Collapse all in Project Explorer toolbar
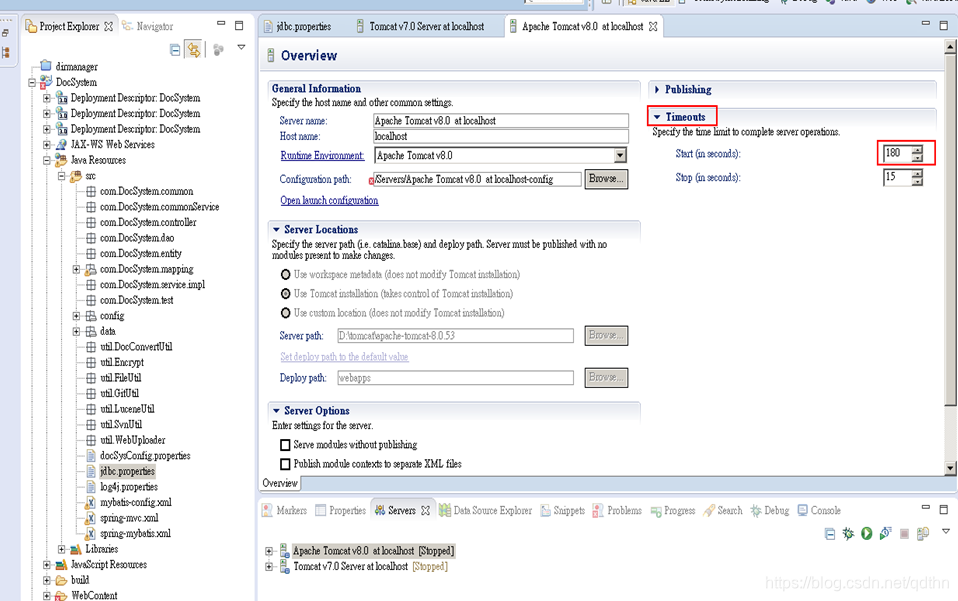This screenshot has height=601, width=958. pyautogui.click(x=175, y=50)
